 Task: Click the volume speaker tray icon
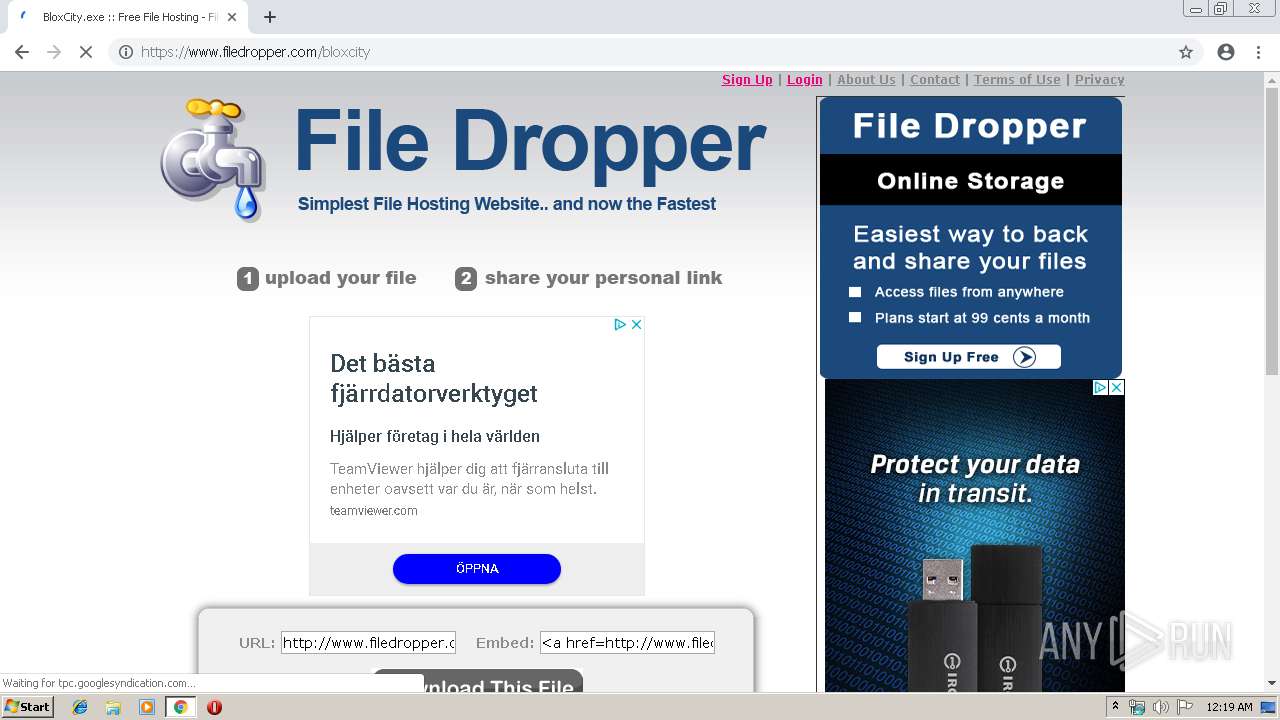pos(1160,707)
